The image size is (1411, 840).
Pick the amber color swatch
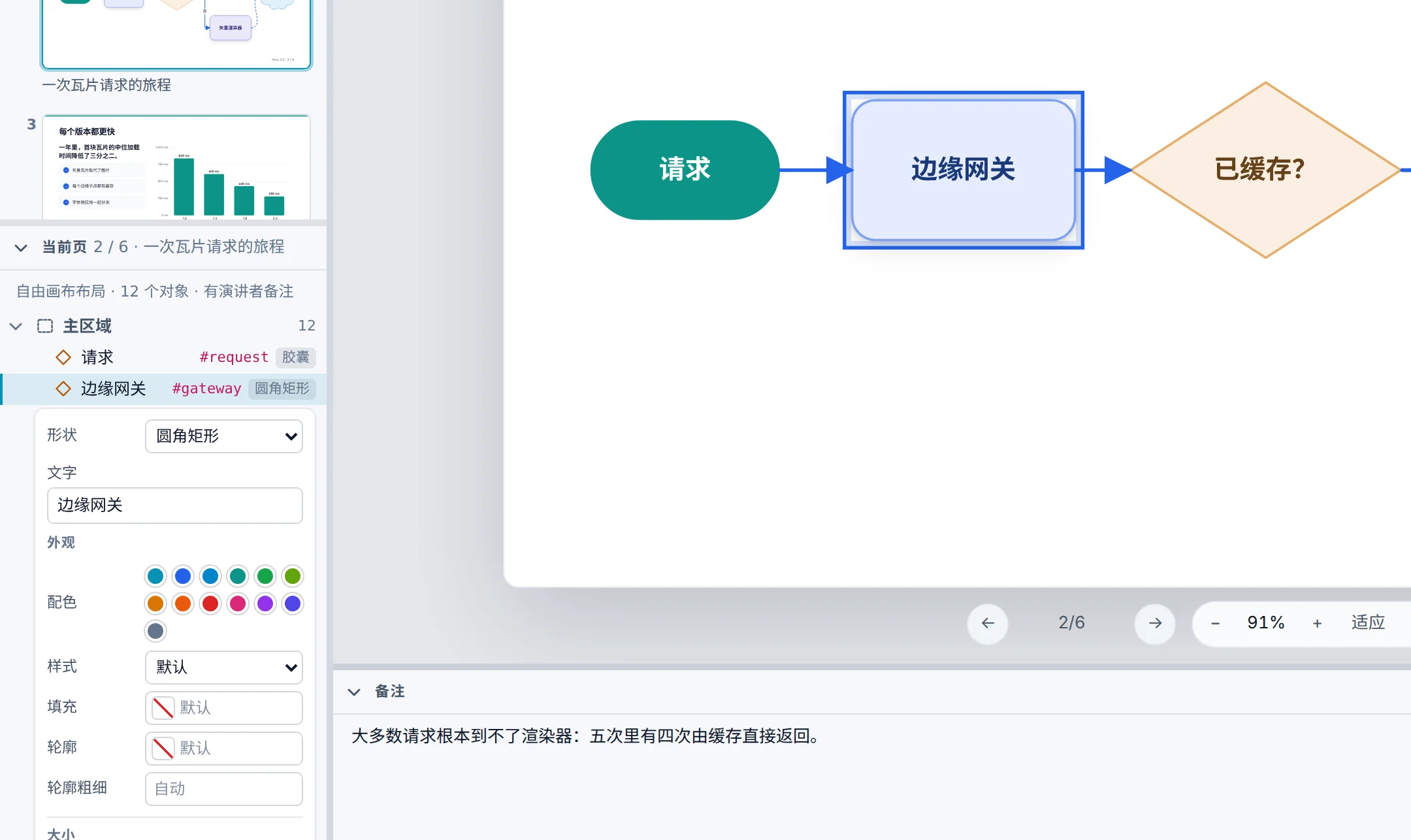point(155,604)
